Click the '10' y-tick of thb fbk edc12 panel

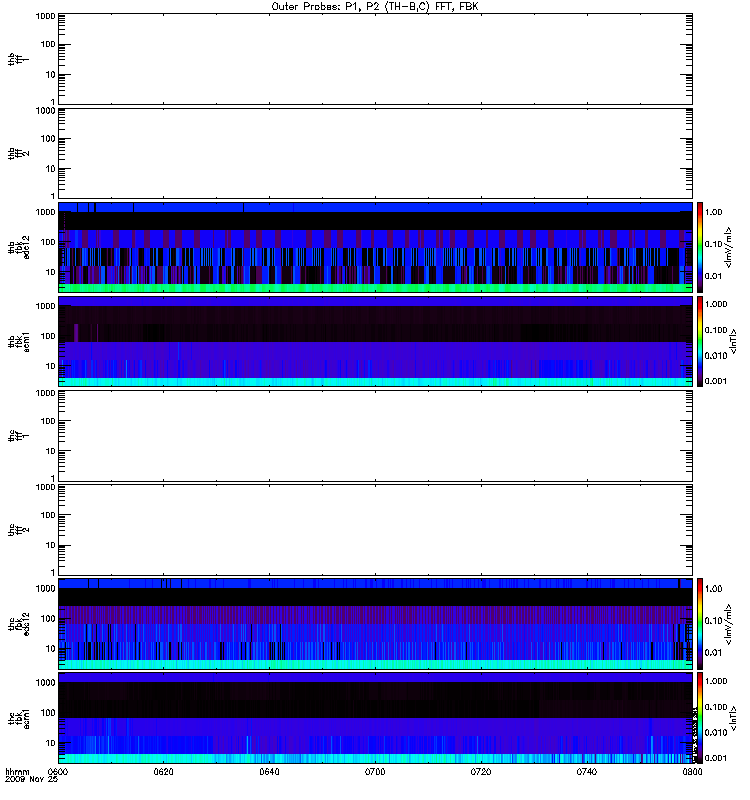click(51, 272)
